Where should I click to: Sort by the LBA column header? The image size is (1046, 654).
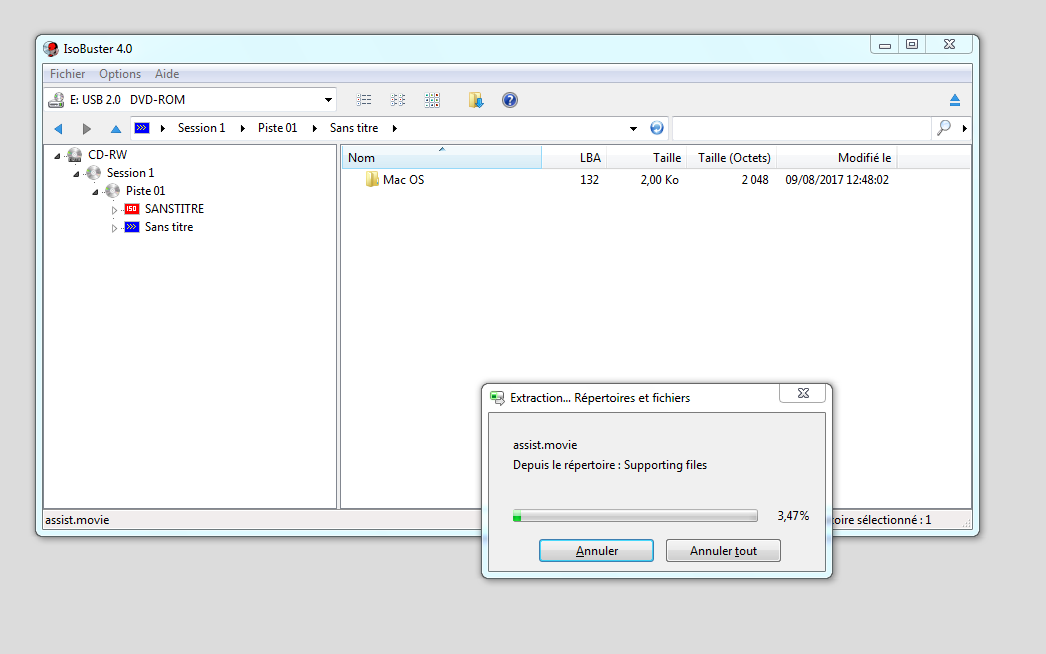[x=574, y=157]
